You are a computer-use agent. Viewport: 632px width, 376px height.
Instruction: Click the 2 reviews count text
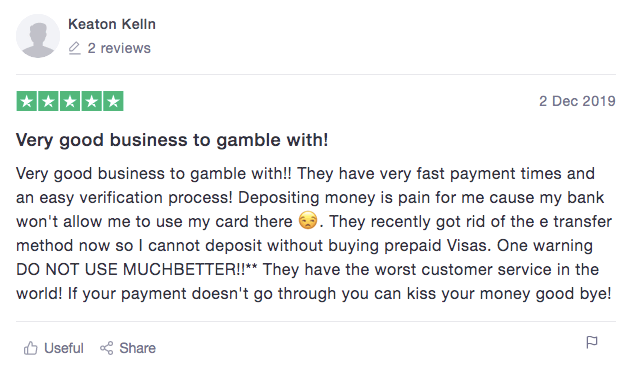coord(119,48)
